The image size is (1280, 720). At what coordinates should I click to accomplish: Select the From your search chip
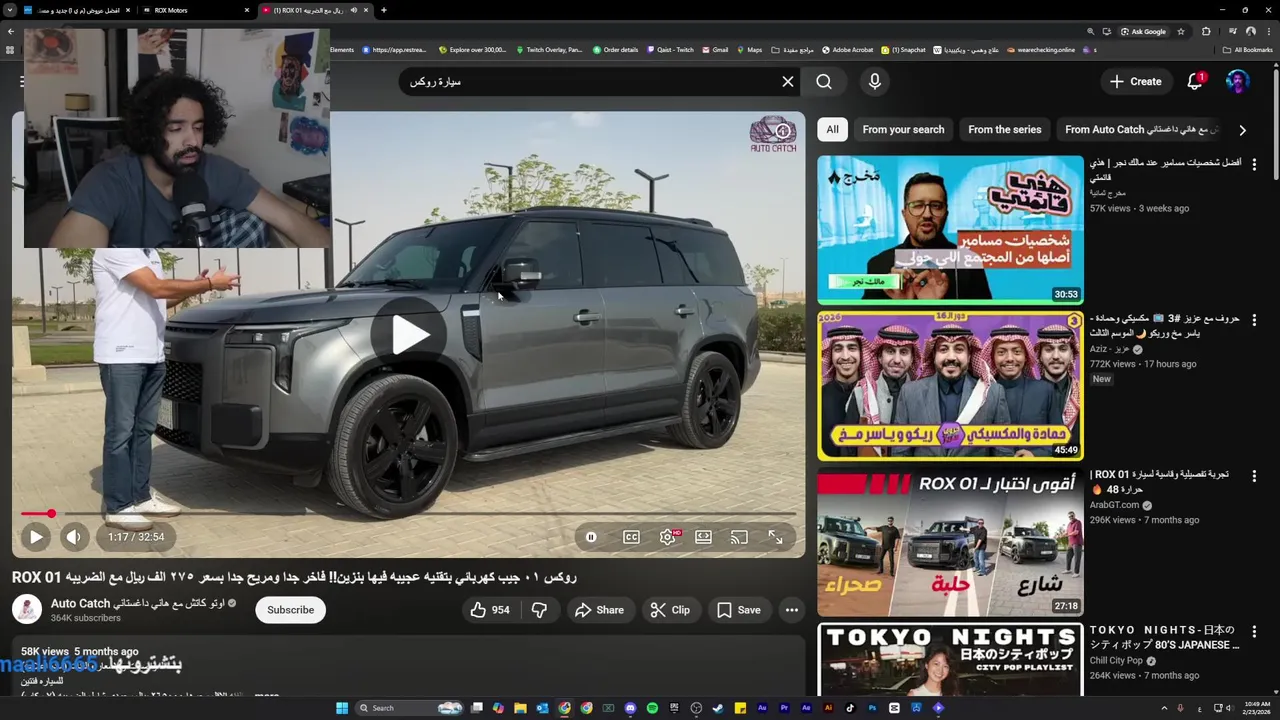pyautogui.click(x=903, y=129)
